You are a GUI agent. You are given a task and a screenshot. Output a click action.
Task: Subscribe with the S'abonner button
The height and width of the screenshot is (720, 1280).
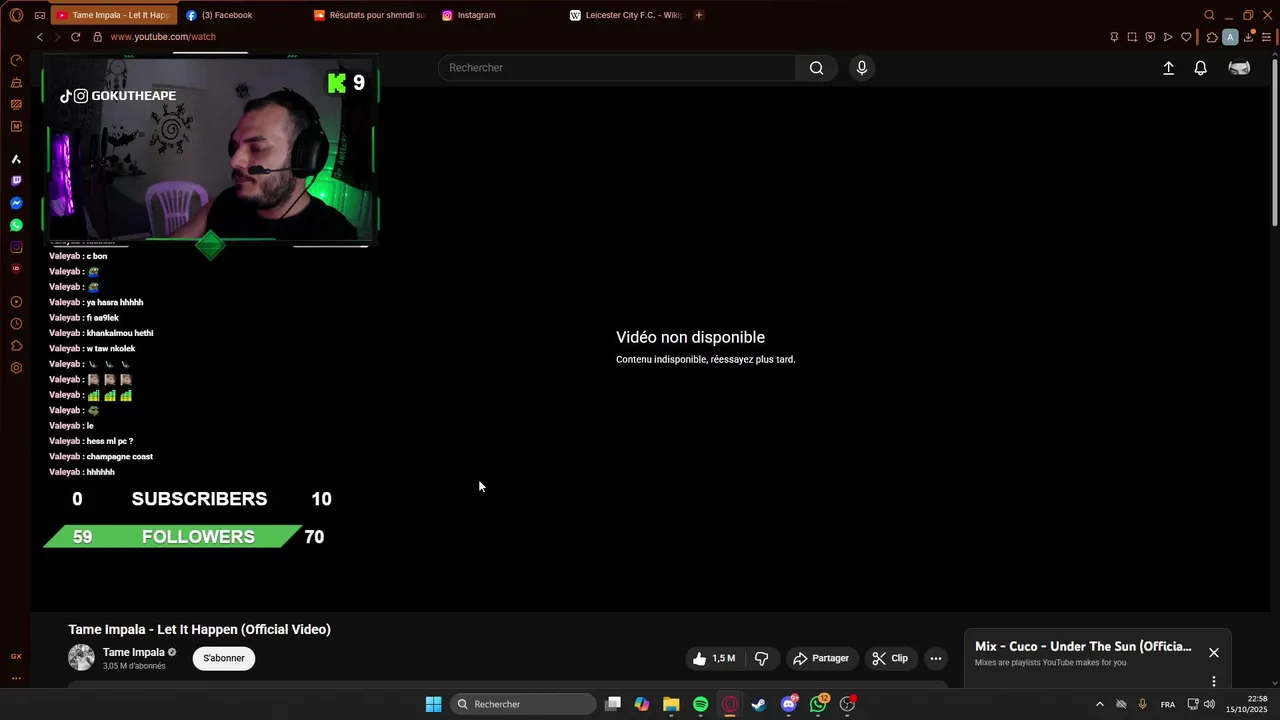[224, 658]
